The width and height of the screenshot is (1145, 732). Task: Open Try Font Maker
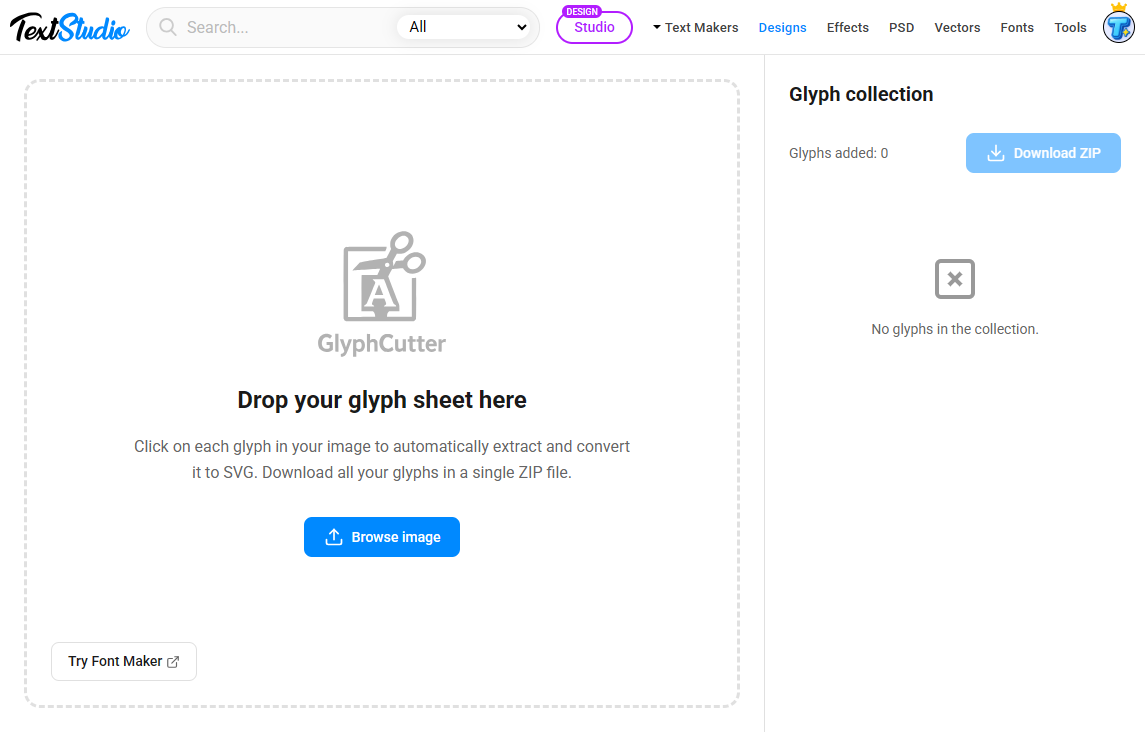click(123, 661)
